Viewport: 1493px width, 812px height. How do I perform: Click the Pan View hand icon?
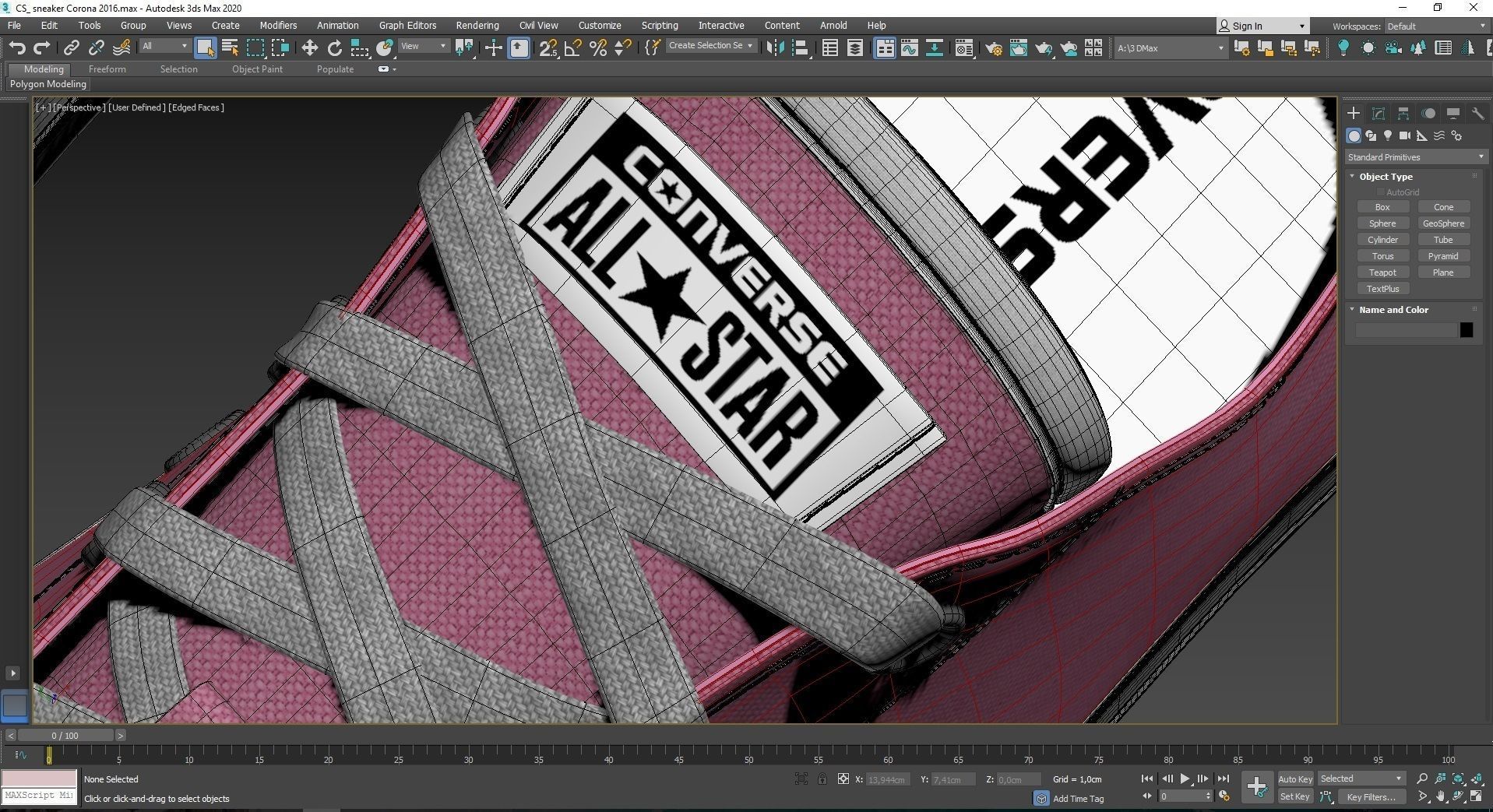click(x=1441, y=796)
